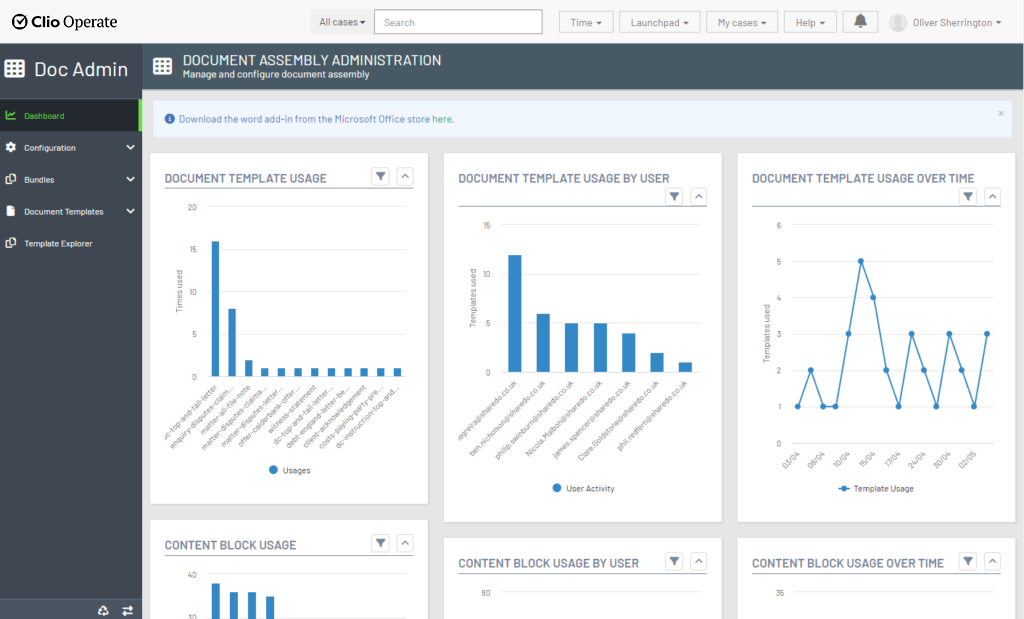Click the swap arrows icon in sidebar footer
1024x619 pixels.
tap(127, 610)
